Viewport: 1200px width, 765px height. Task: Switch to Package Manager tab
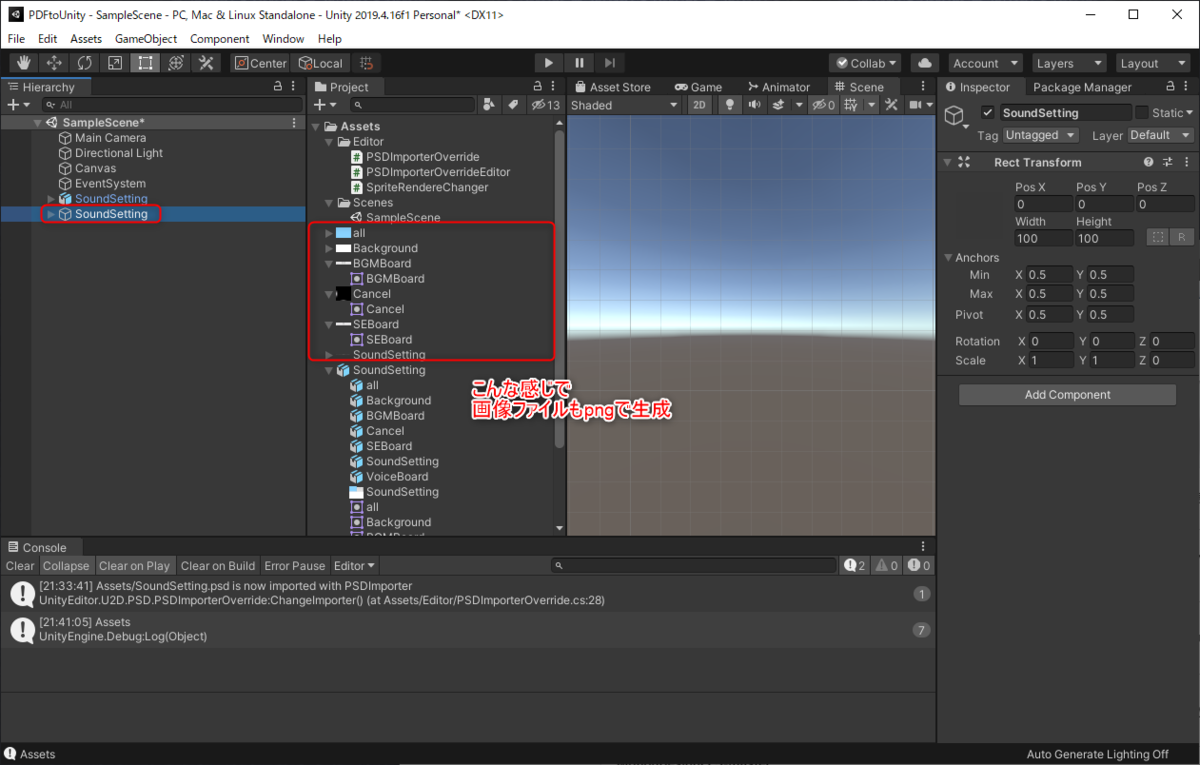[x=1082, y=87]
